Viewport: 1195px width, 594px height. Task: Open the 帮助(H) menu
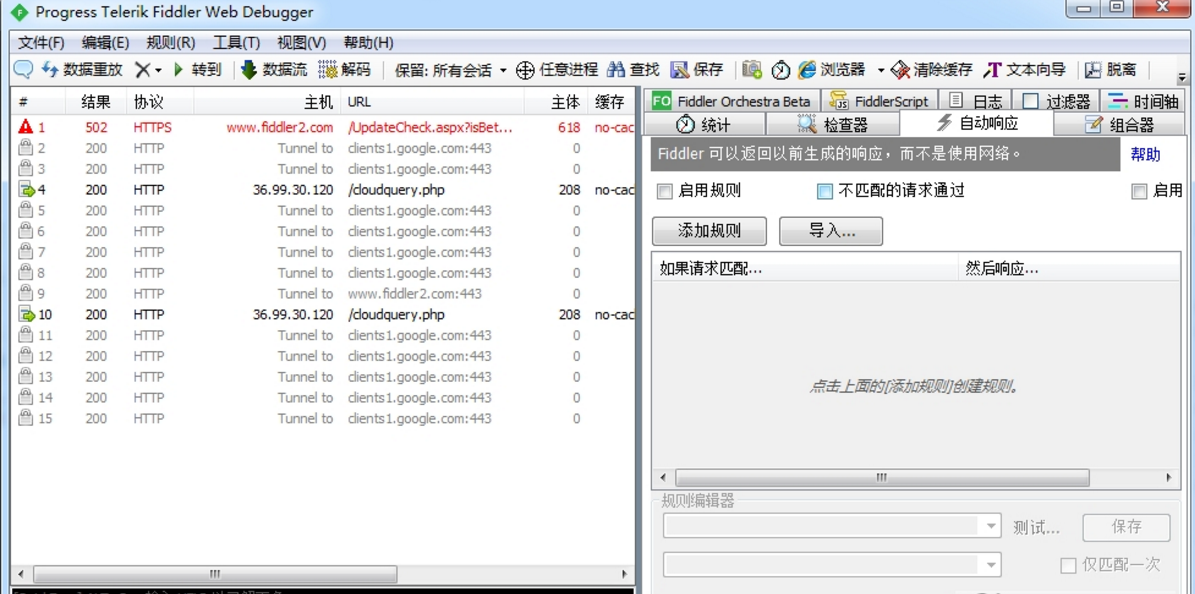tap(369, 43)
